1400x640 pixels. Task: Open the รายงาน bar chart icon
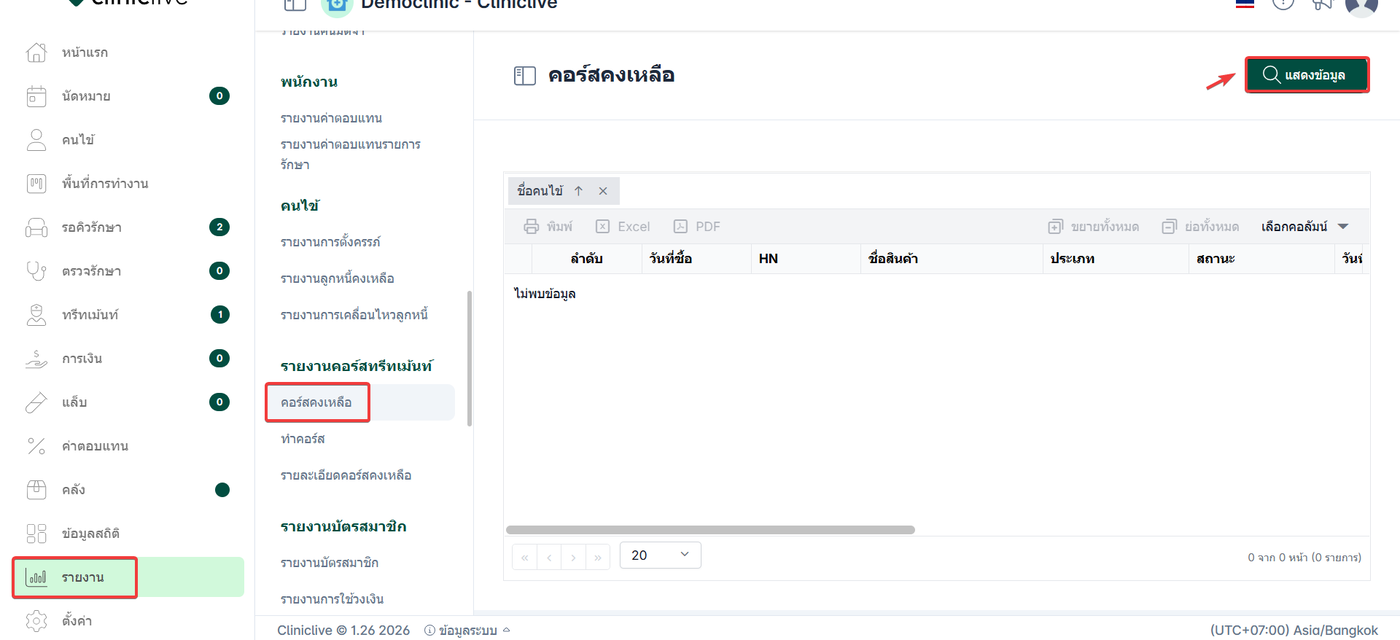pos(36,577)
